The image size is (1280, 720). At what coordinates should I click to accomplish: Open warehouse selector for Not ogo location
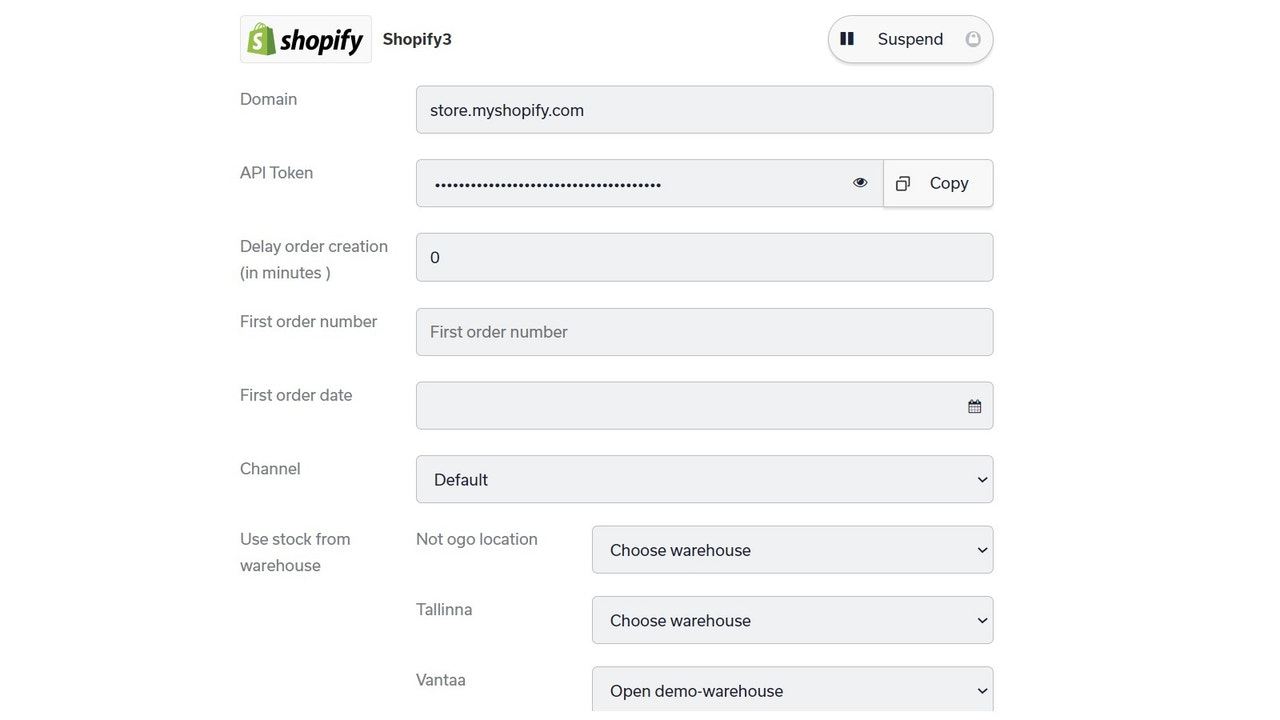(x=792, y=549)
